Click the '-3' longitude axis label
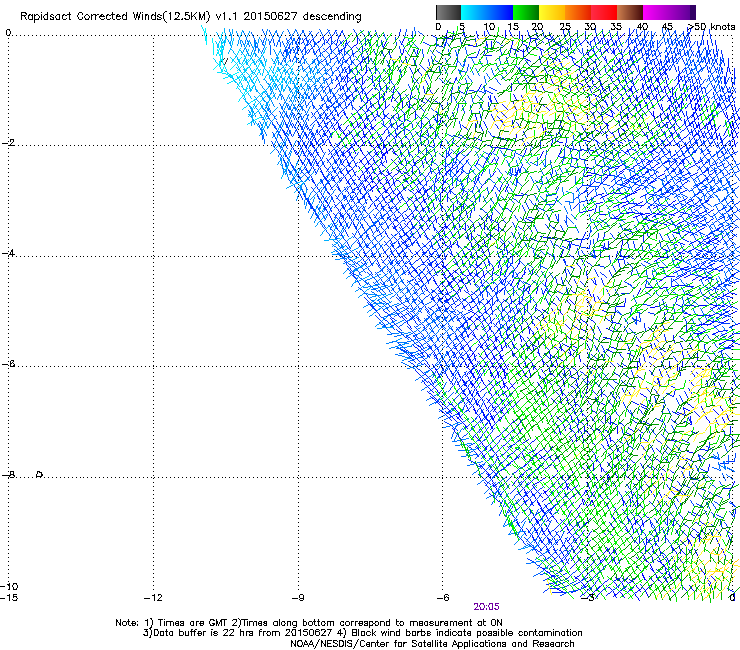The width and height of the screenshot is (740, 650). pos(588,598)
